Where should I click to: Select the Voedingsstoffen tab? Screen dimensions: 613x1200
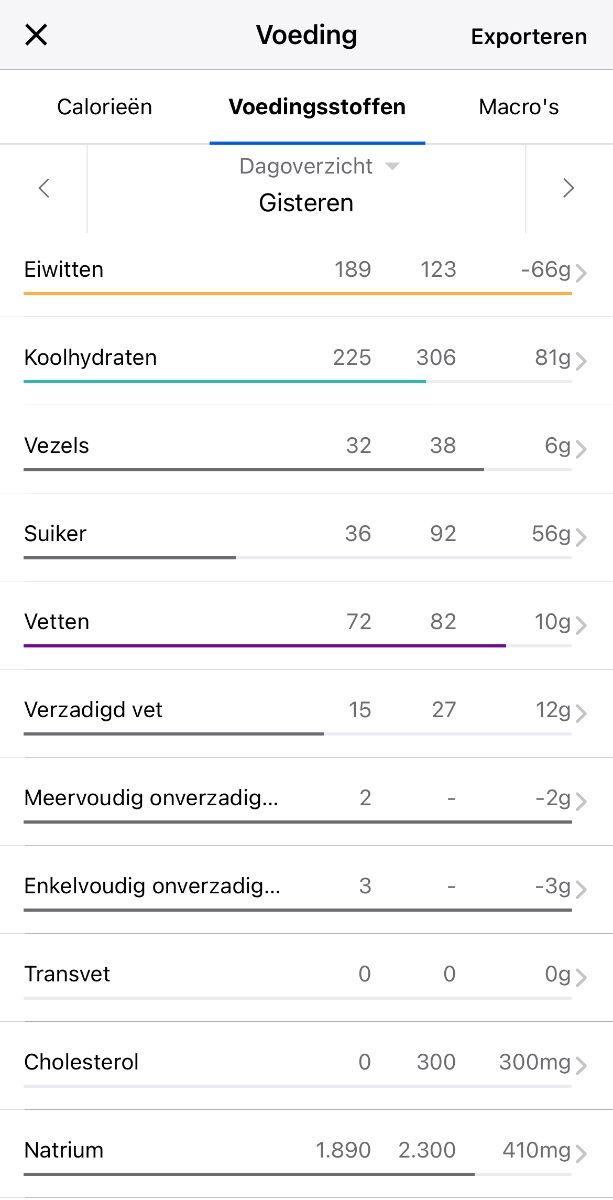click(x=317, y=107)
